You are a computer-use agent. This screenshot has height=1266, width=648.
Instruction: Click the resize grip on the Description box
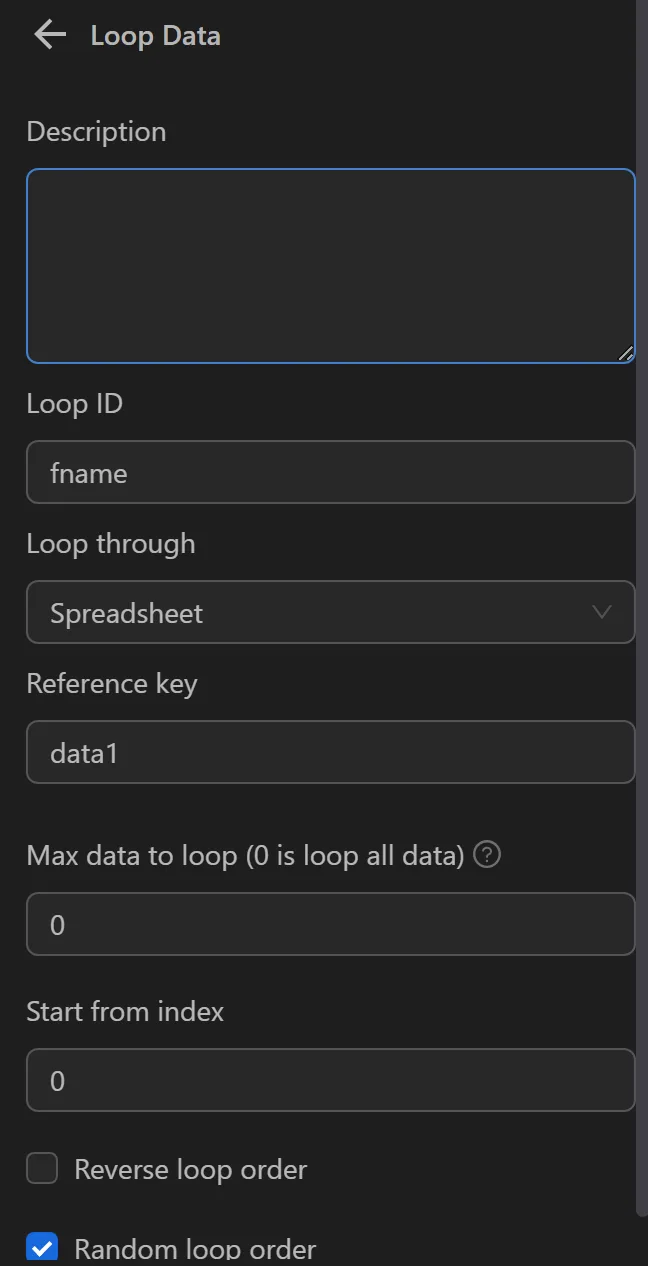(x=627, y=352)
